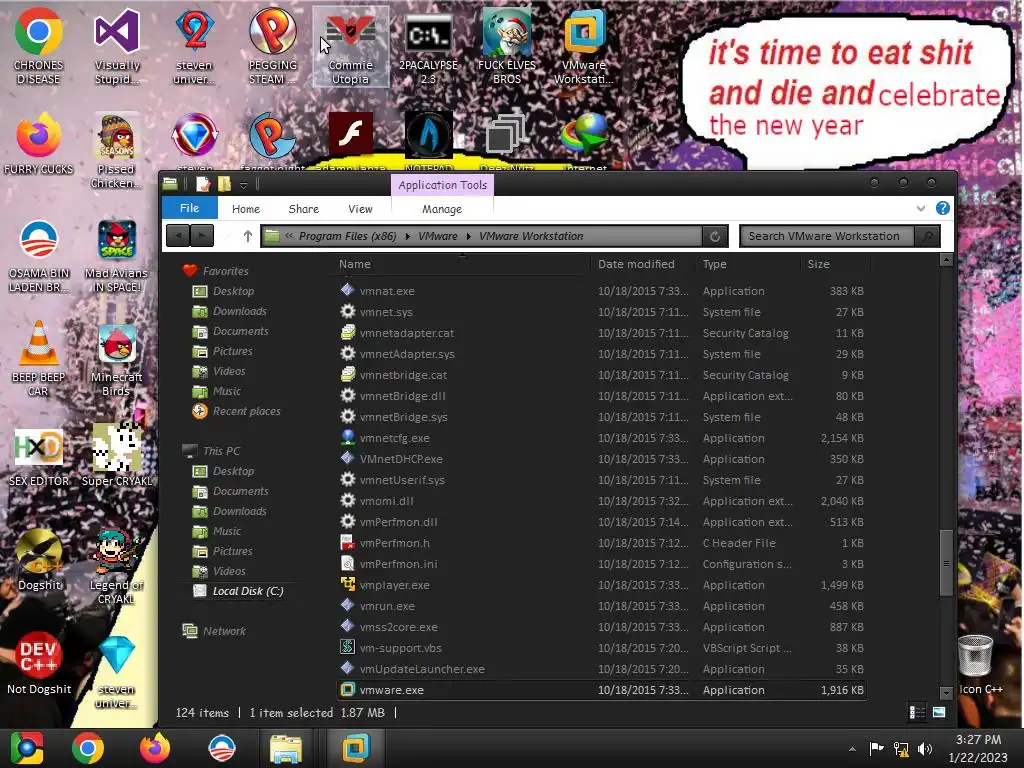The height and width of the screenshot is (768, 1024).
Task: Open the Manage ribbon tab
Action: coord(442,209)
